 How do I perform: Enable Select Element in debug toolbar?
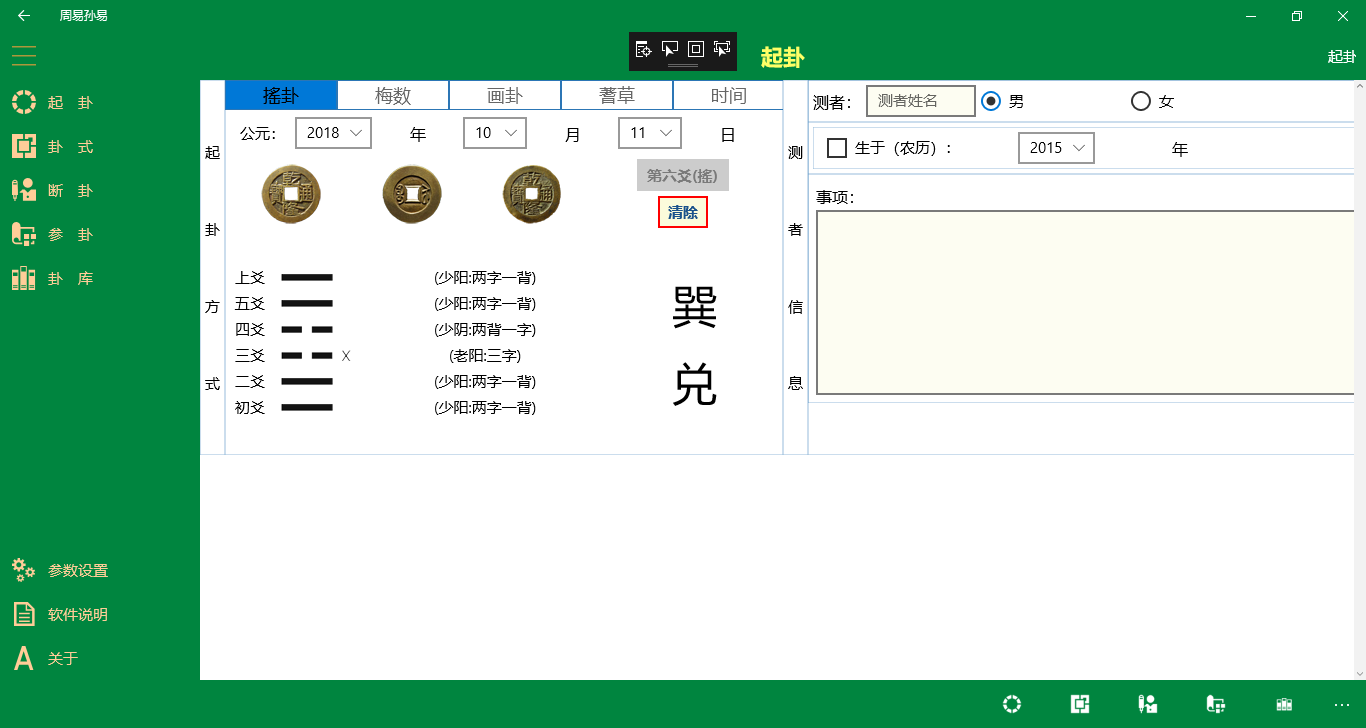670,49
